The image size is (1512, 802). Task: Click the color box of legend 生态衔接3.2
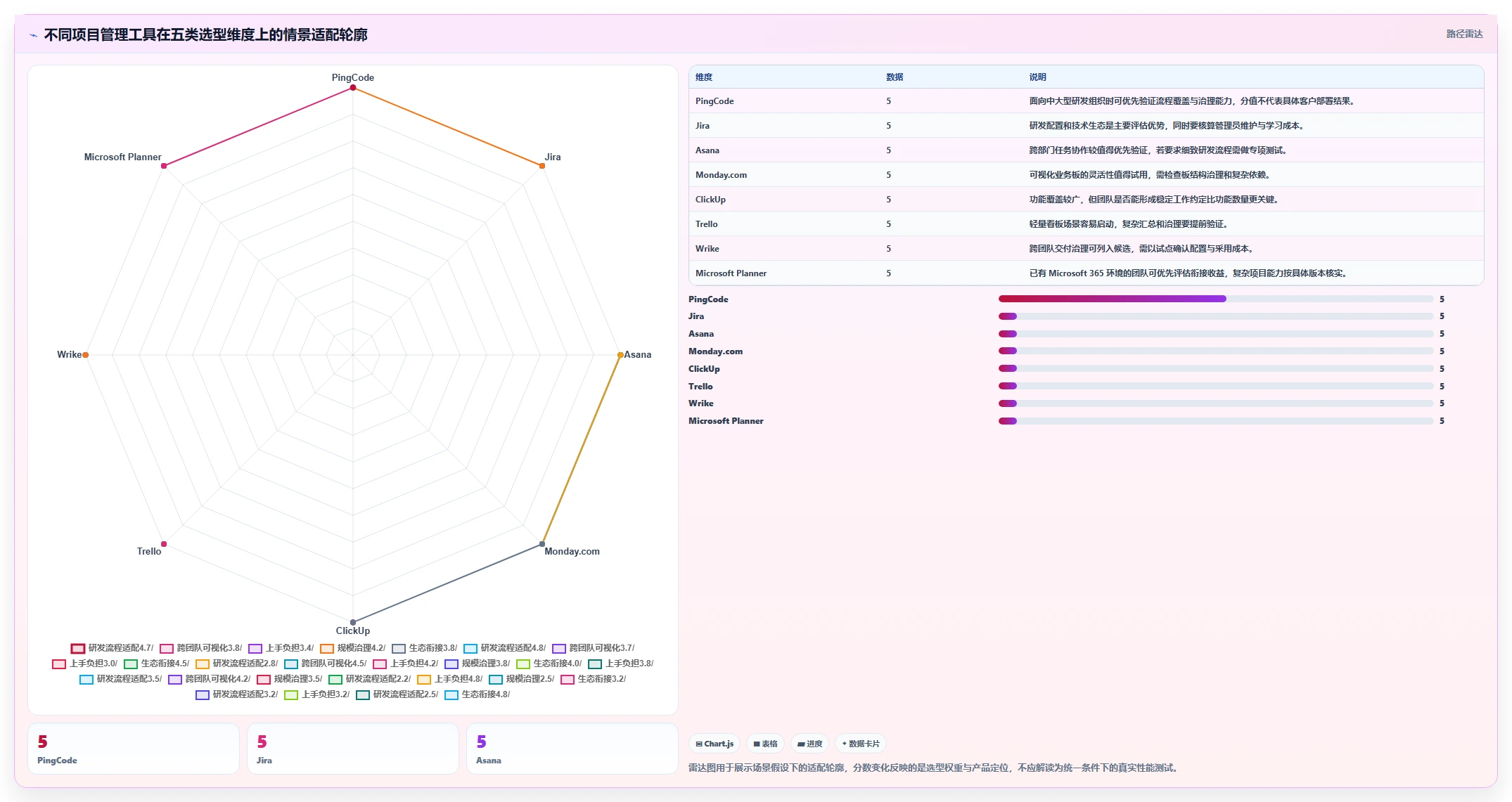[568, 679]
